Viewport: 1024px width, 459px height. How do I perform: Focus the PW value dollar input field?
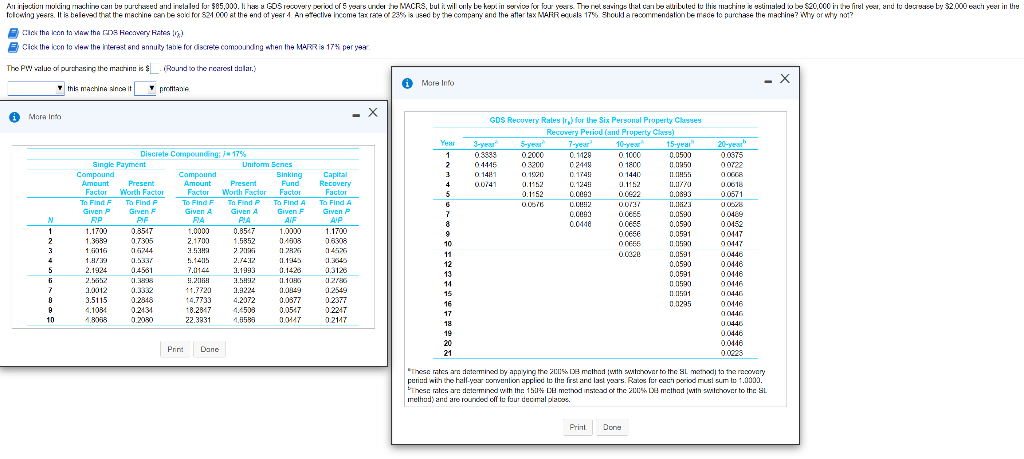pyautogui.click(x=155, y=69)
